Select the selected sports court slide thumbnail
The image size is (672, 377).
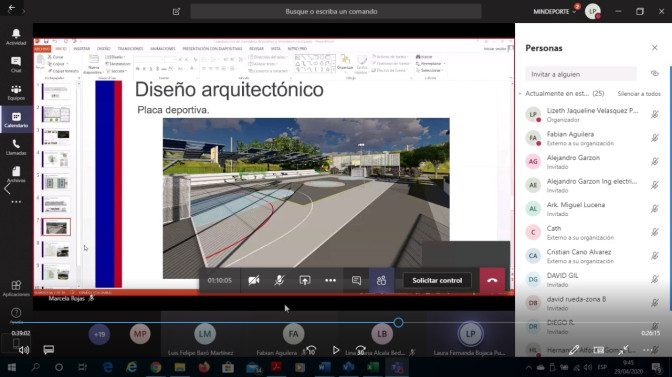tap(56, 227)
